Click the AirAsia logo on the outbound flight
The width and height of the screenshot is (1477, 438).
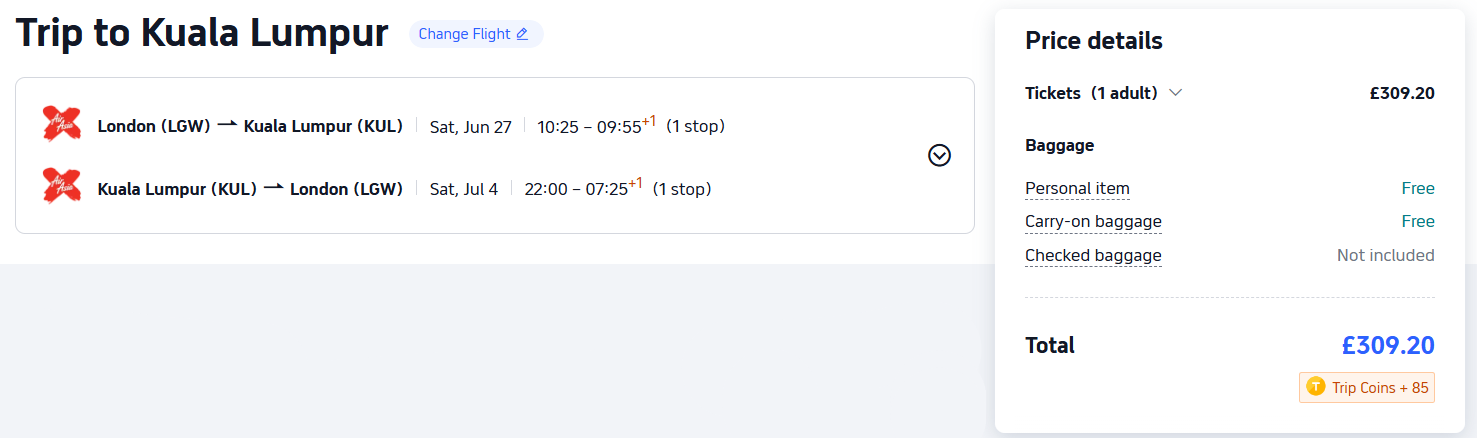(62, 123)
